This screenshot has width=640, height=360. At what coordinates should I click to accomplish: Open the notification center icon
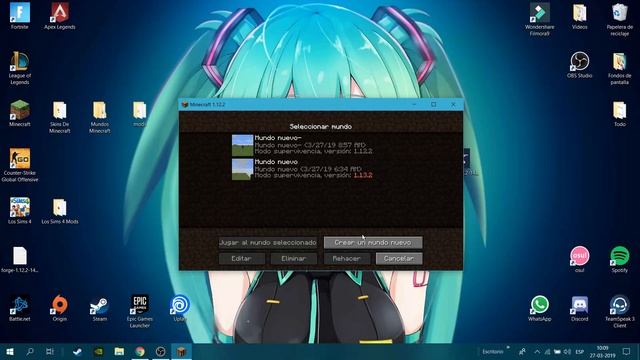(x=627, y=351)
